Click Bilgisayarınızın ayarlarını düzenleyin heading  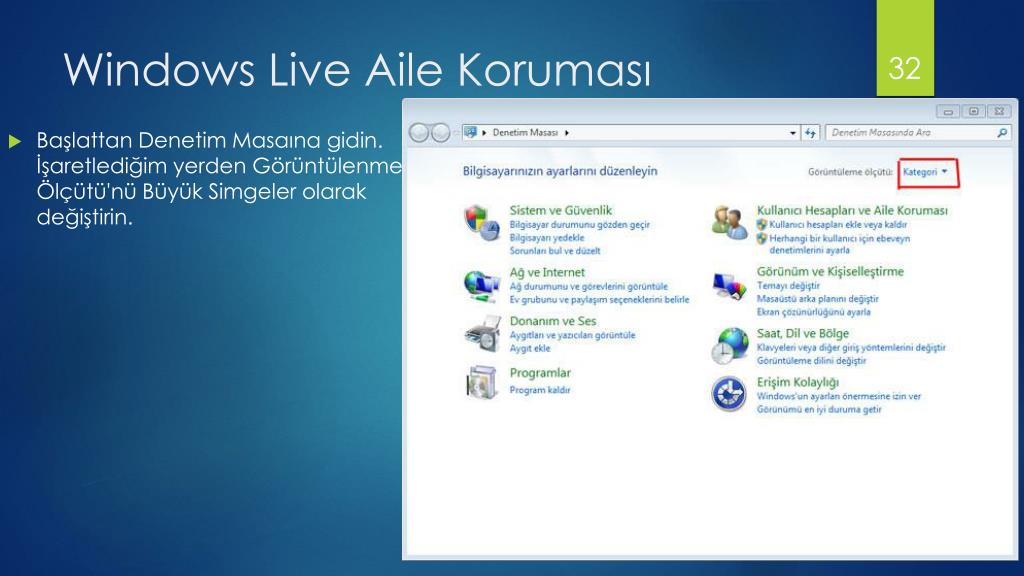point(560,171)
